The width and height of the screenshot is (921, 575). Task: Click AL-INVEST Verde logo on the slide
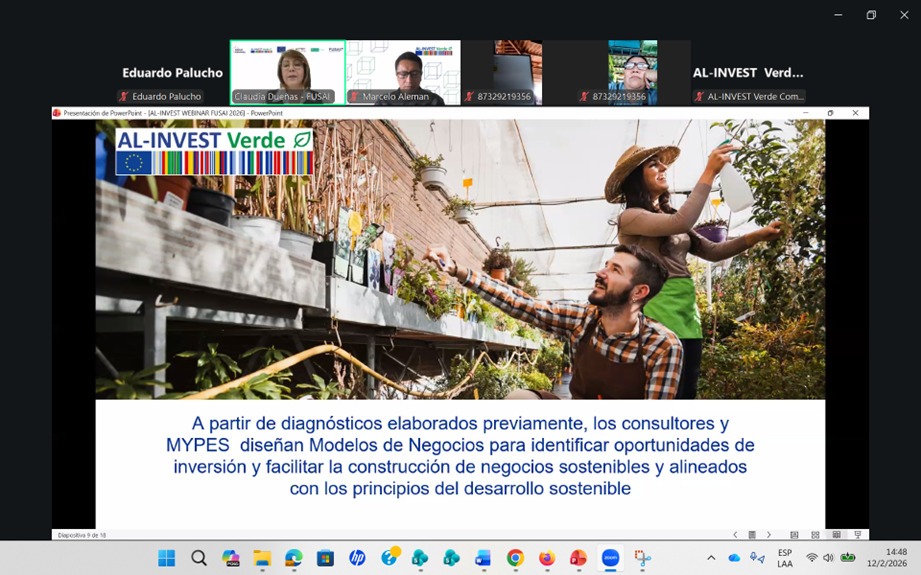(214, 152)
